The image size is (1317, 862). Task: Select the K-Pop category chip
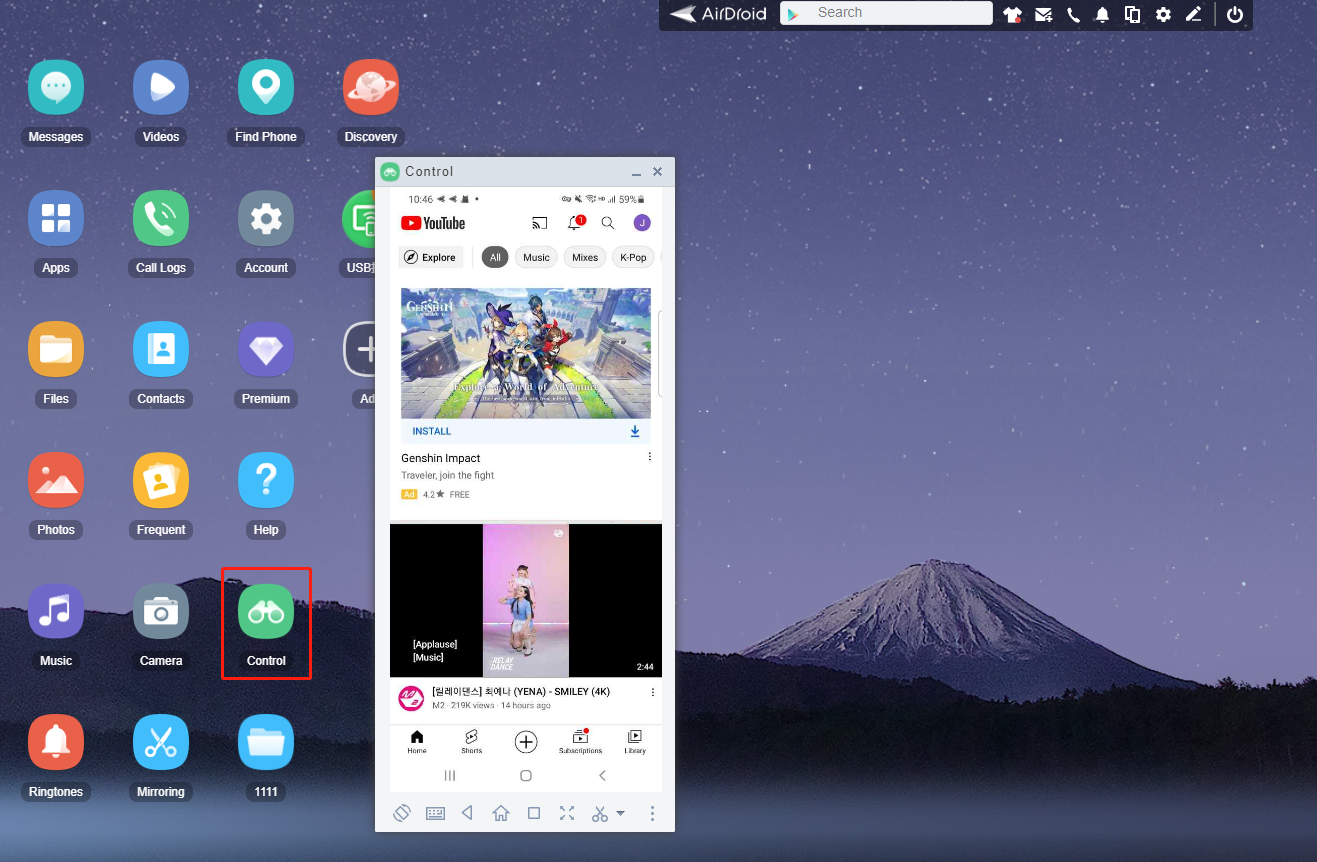pos(633,257)
